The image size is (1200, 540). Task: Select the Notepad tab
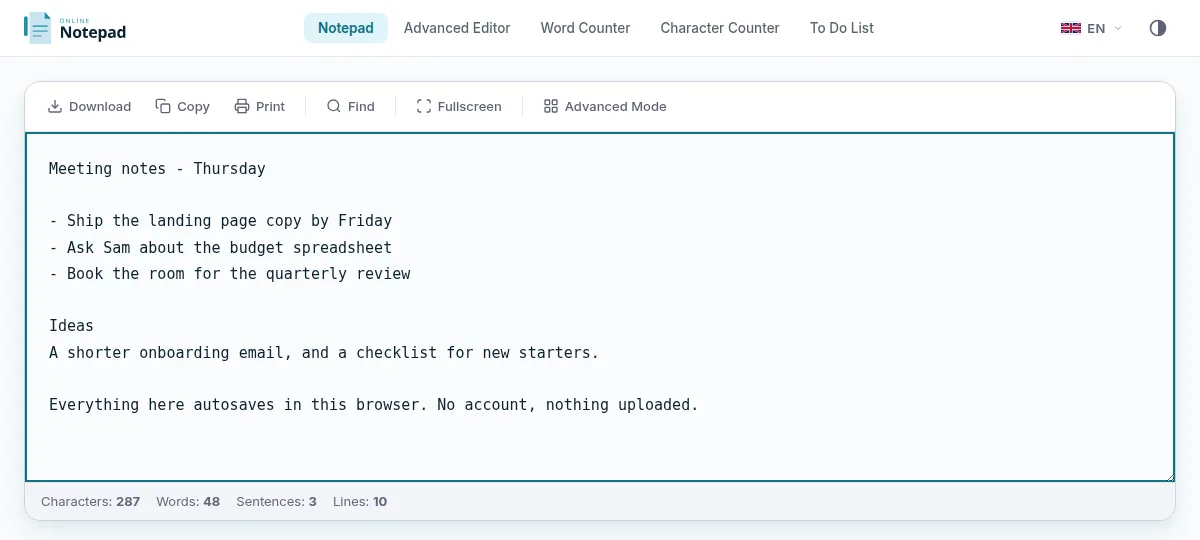(x=346, y=28)
